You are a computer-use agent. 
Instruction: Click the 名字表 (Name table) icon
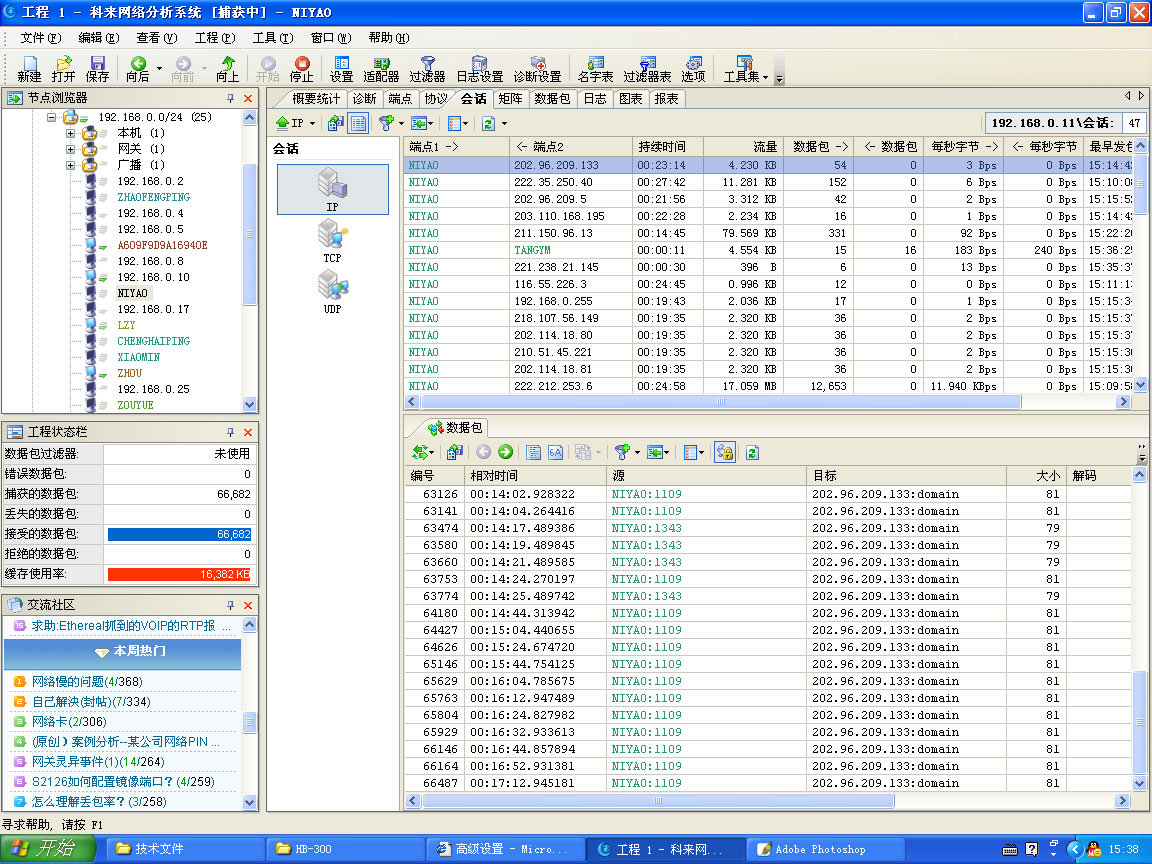point(596,68)
